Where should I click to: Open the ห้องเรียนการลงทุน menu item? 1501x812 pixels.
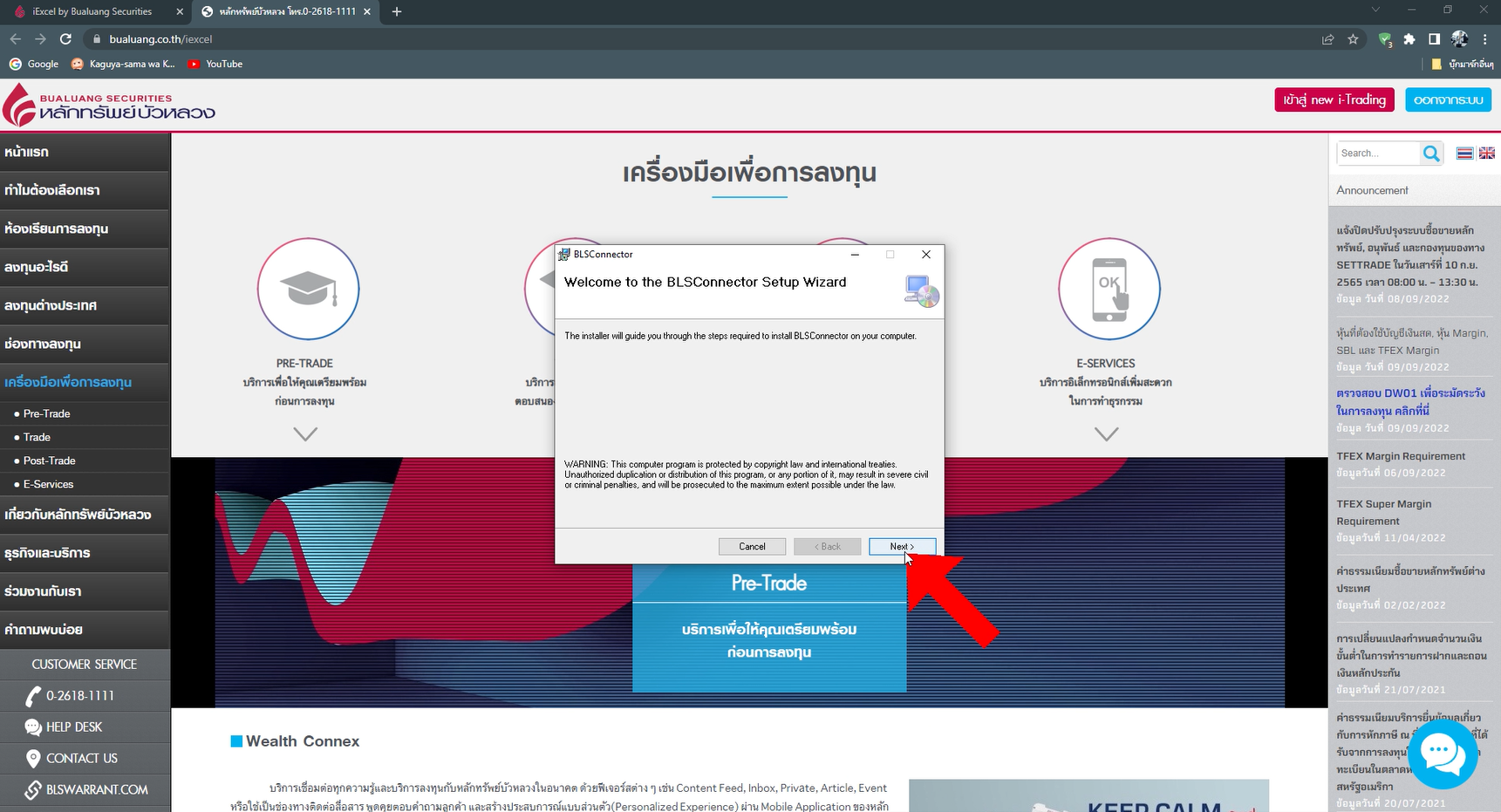85,229
